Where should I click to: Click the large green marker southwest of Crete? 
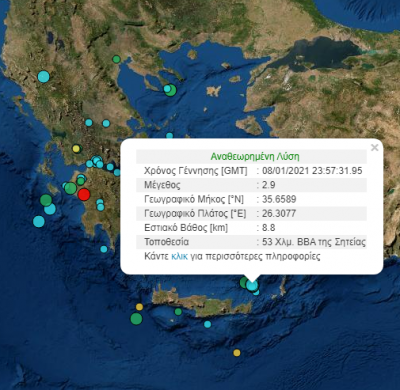tap(136, 318)
